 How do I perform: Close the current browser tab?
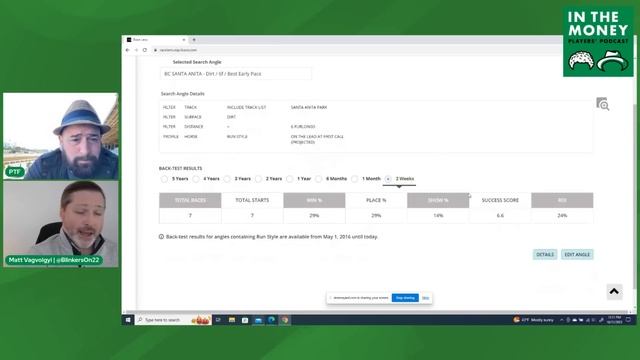click(184, 40)
